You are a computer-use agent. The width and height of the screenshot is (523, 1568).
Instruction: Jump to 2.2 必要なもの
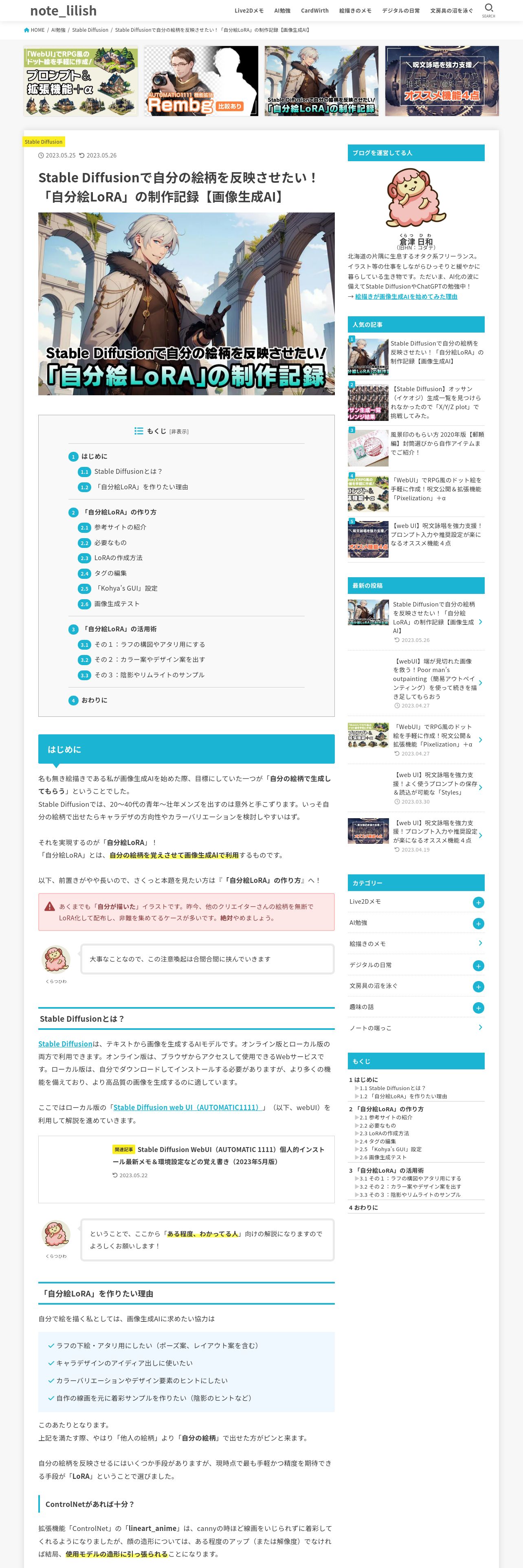(110, 543)
